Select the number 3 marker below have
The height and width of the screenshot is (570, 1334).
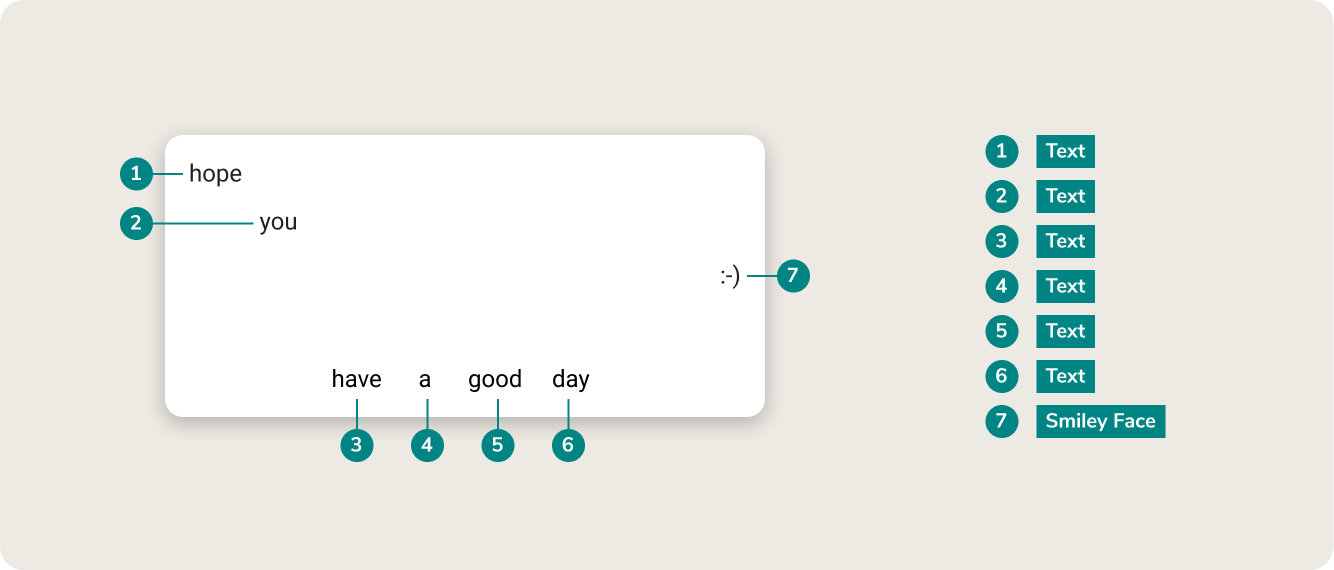coord(357,445)
